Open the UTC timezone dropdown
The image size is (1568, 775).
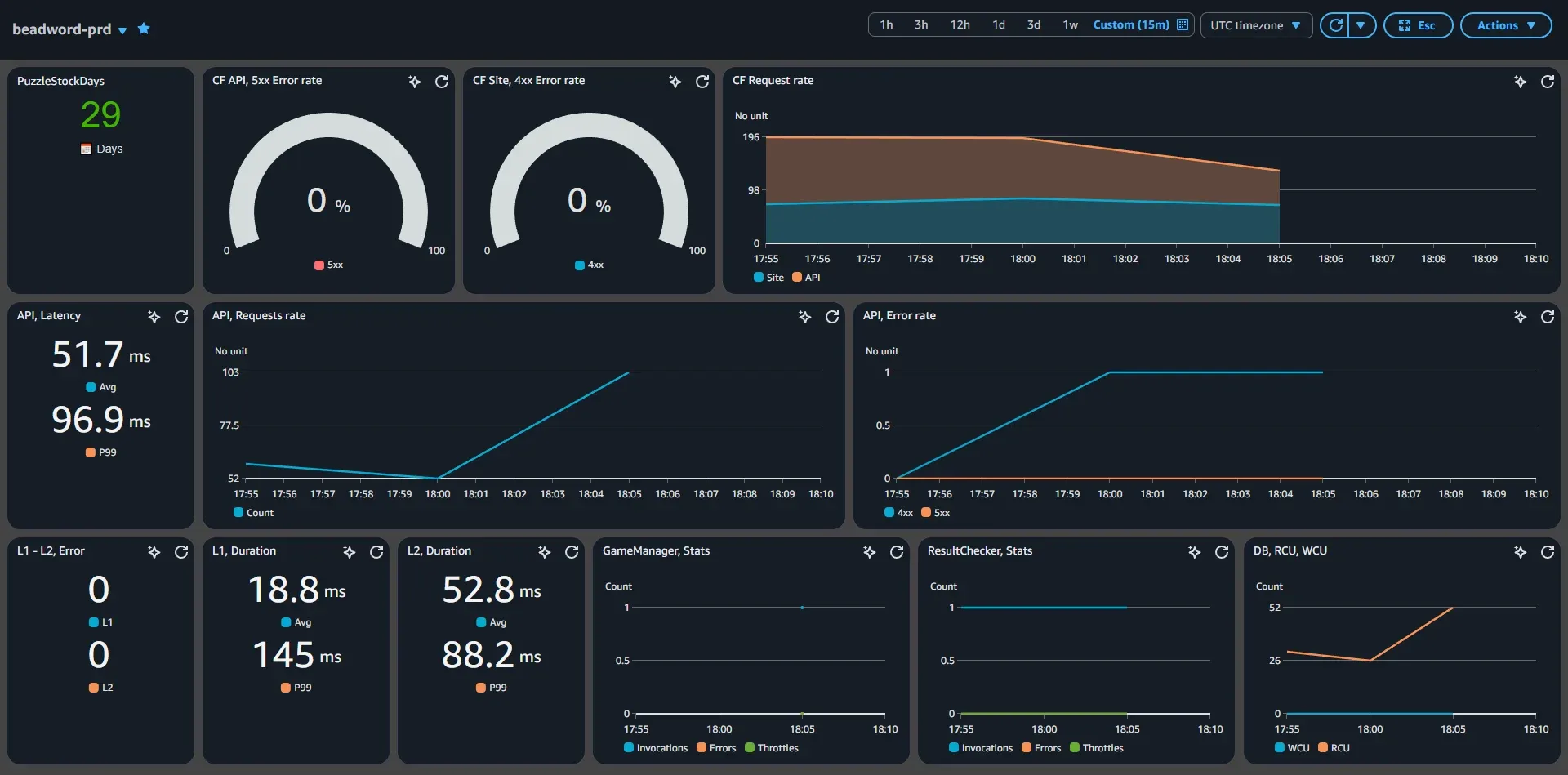1256,25
